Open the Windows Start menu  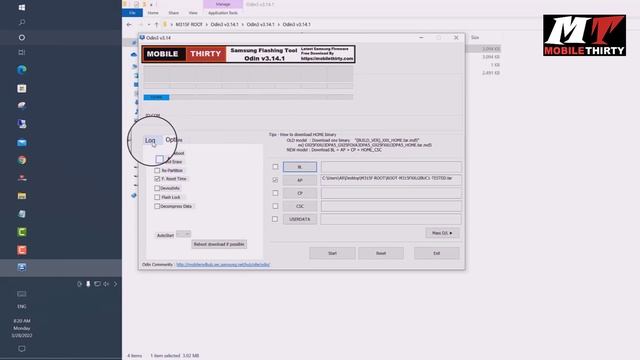pos(22,7)
